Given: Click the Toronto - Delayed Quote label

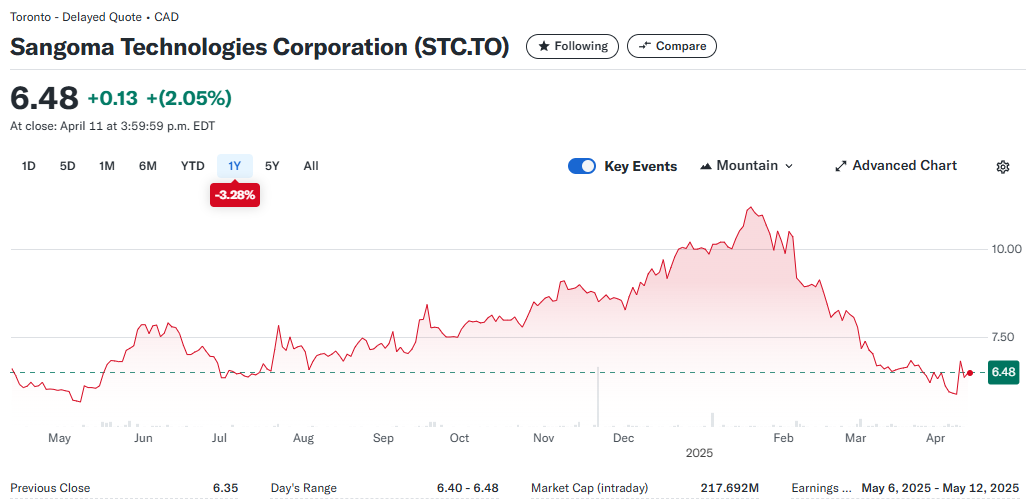Looking at the screenshot, I should pyautogui.click(x=94, y=17).
